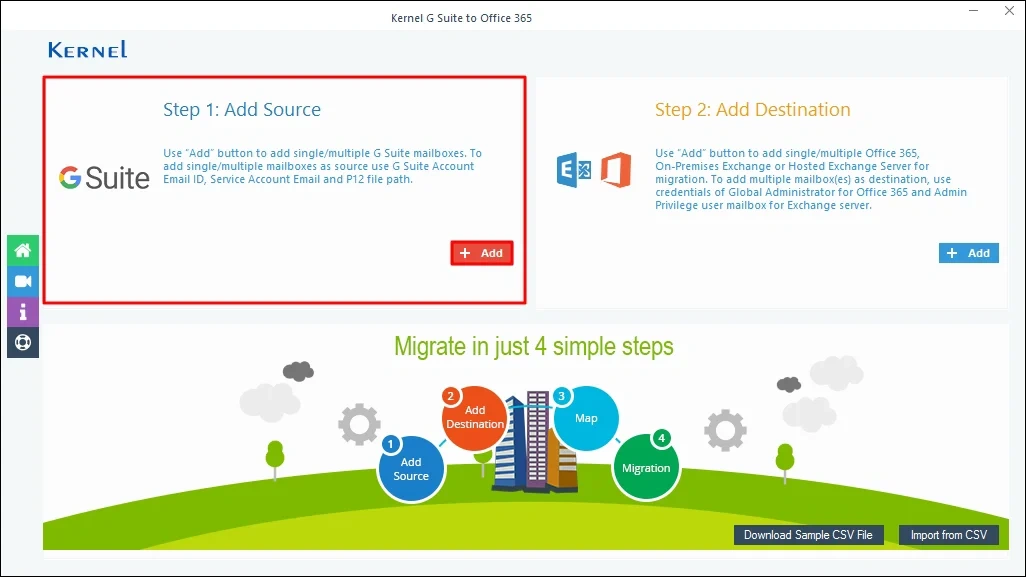Image resolution: width=1026 pixels, height=577 pixels.
Task: Click the Import from CSV button
Action: (x=948, y=535)
